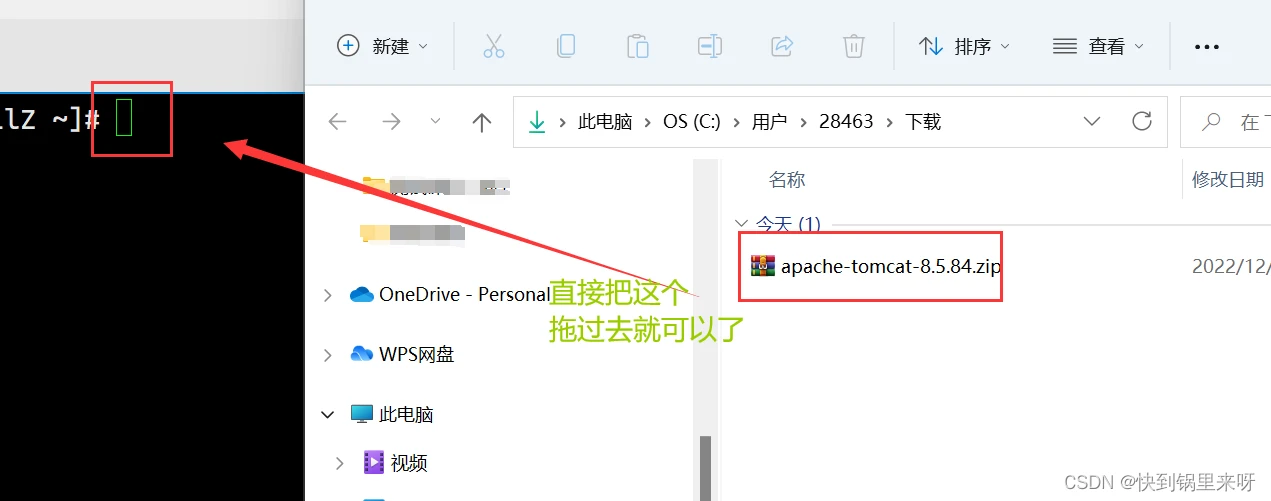Click the Copy icon in toolbar

point(566,46)
